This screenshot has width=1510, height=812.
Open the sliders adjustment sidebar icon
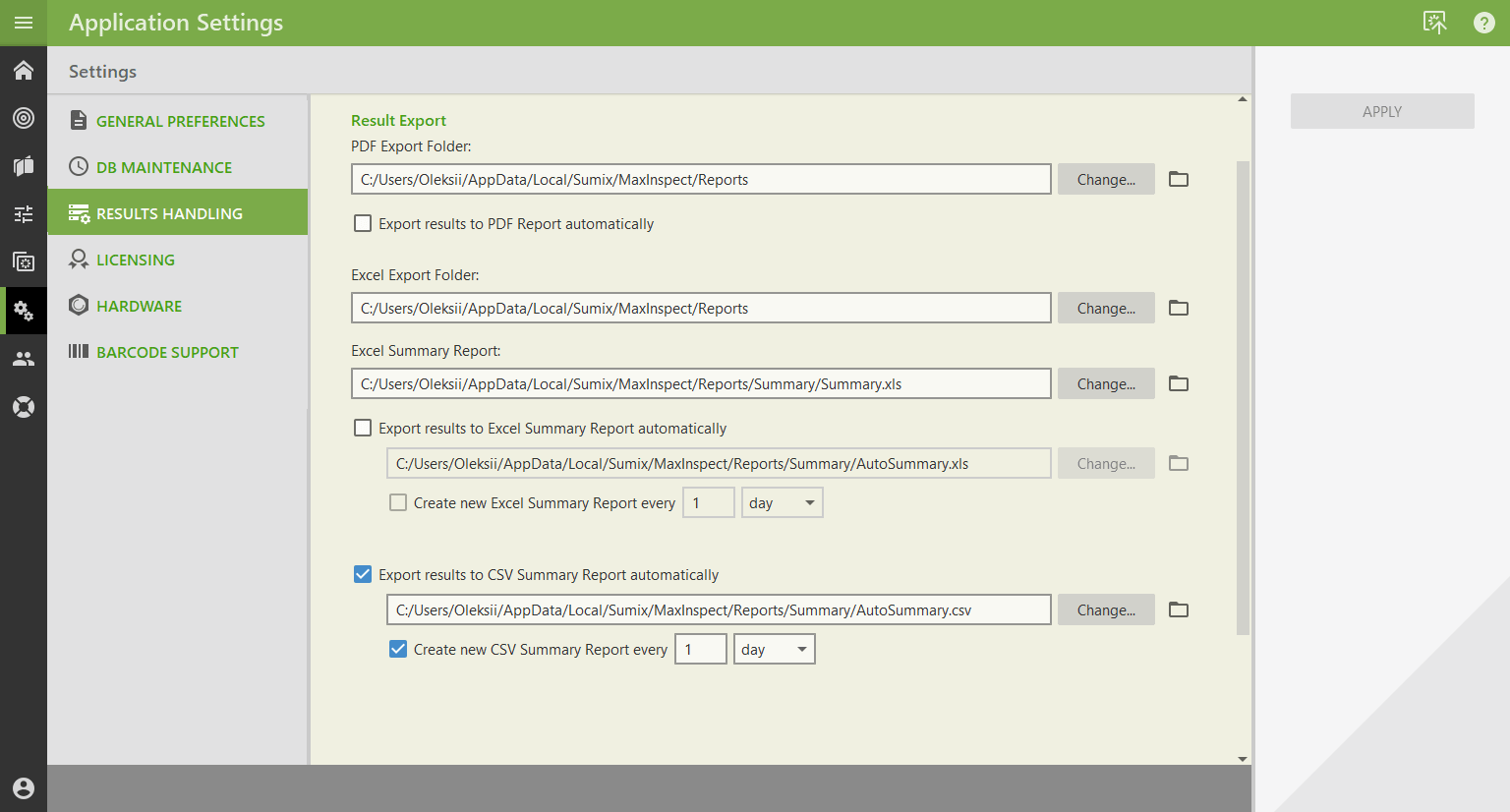[x=24, y=214]
